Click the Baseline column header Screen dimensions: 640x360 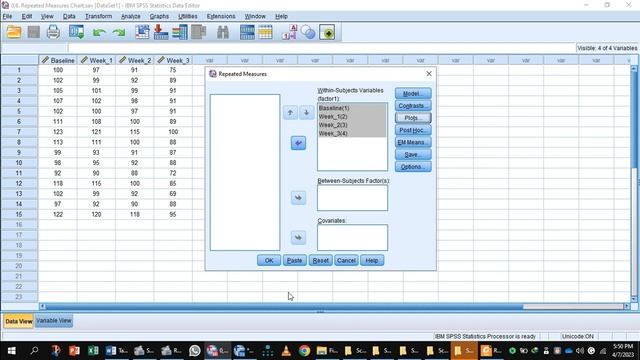click(58, 60)
